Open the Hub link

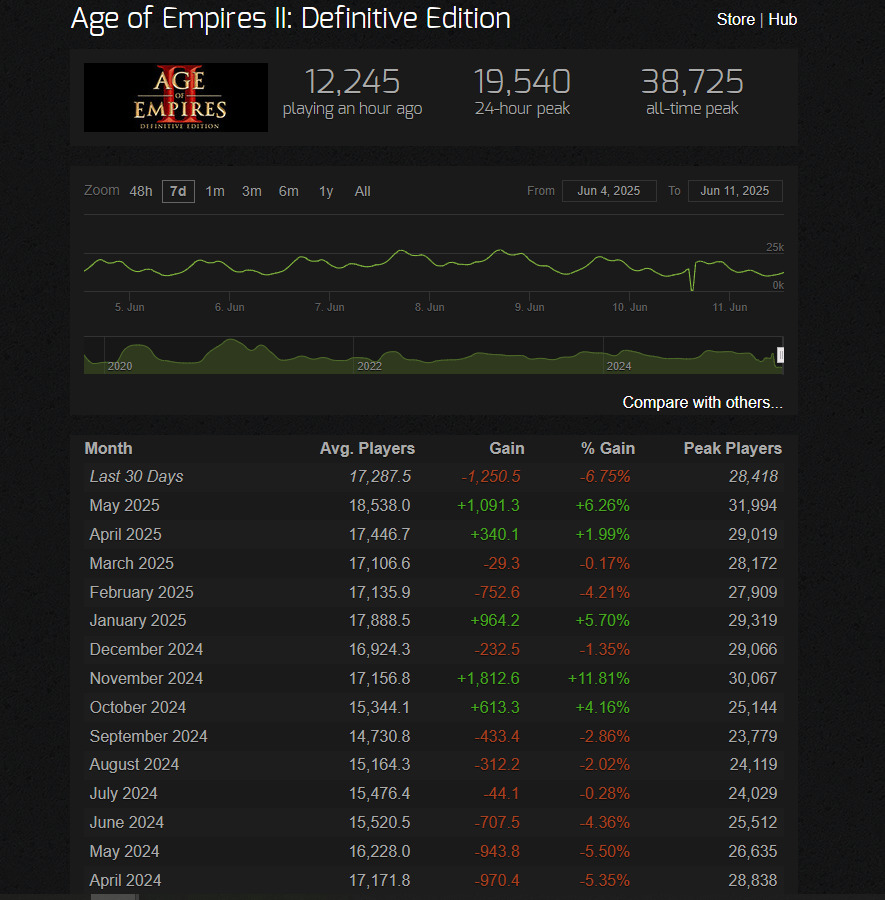point(782,20)
